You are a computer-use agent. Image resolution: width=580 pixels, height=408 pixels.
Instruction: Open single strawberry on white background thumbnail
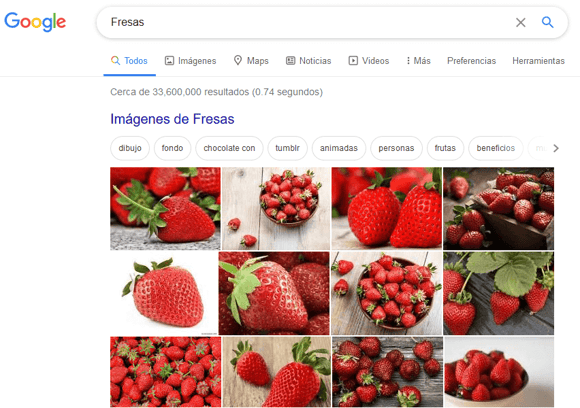point(163,293)
